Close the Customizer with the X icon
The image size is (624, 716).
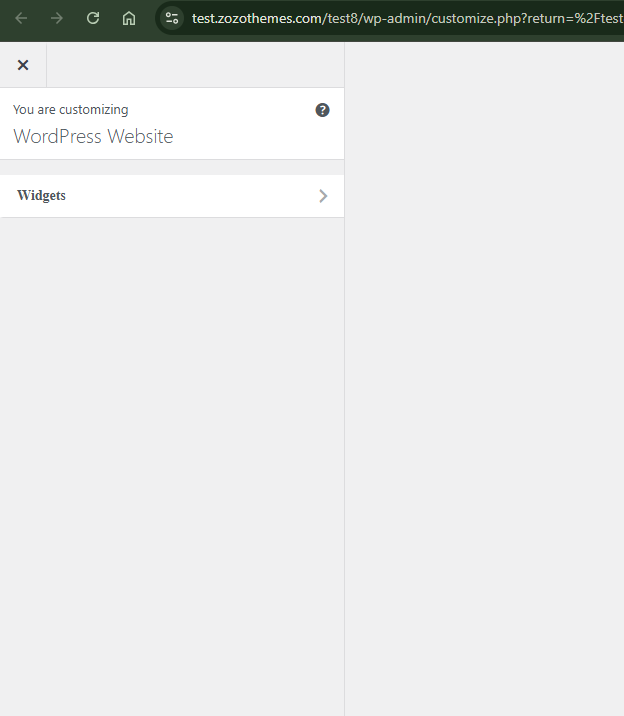[x=23, y=65]
